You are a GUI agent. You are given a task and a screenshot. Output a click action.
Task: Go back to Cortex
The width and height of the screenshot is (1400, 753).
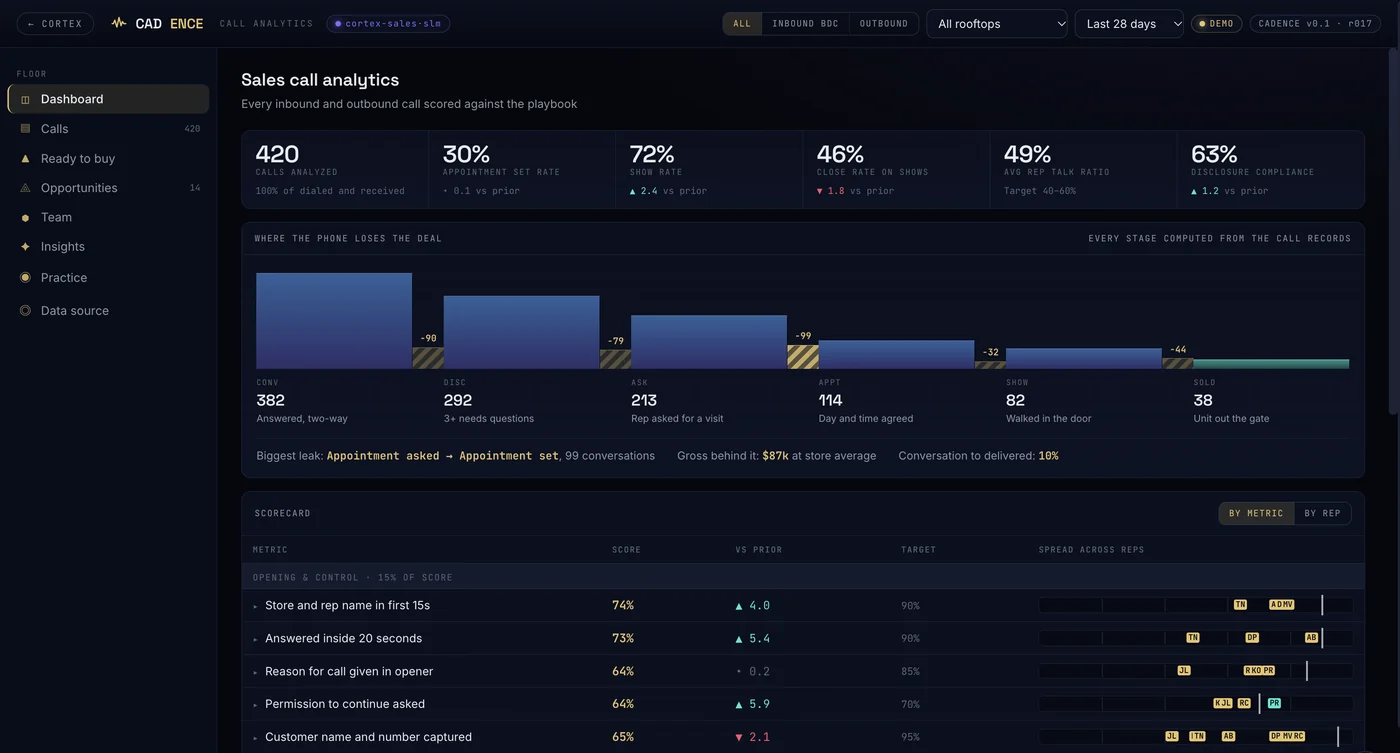[x=56, y=24]
